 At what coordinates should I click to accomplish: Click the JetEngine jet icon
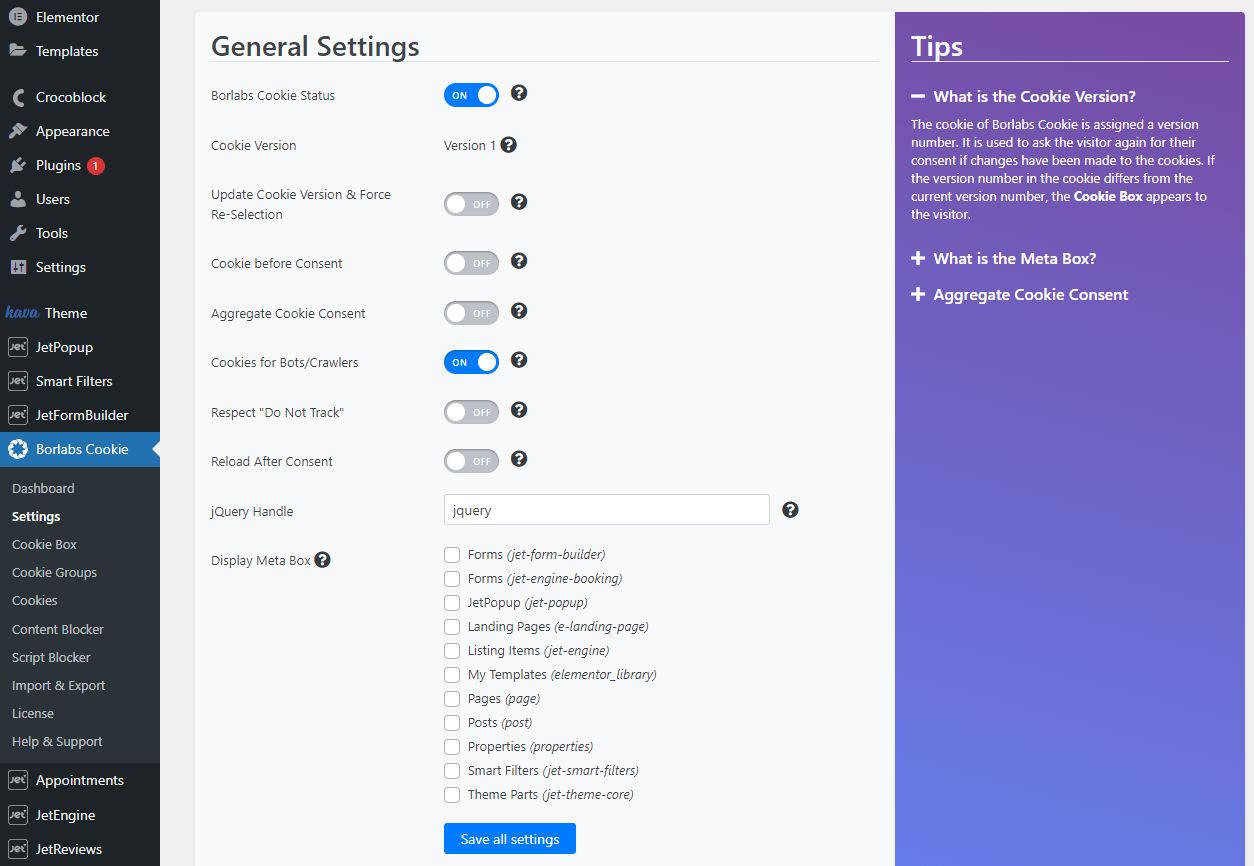(17, 815)
